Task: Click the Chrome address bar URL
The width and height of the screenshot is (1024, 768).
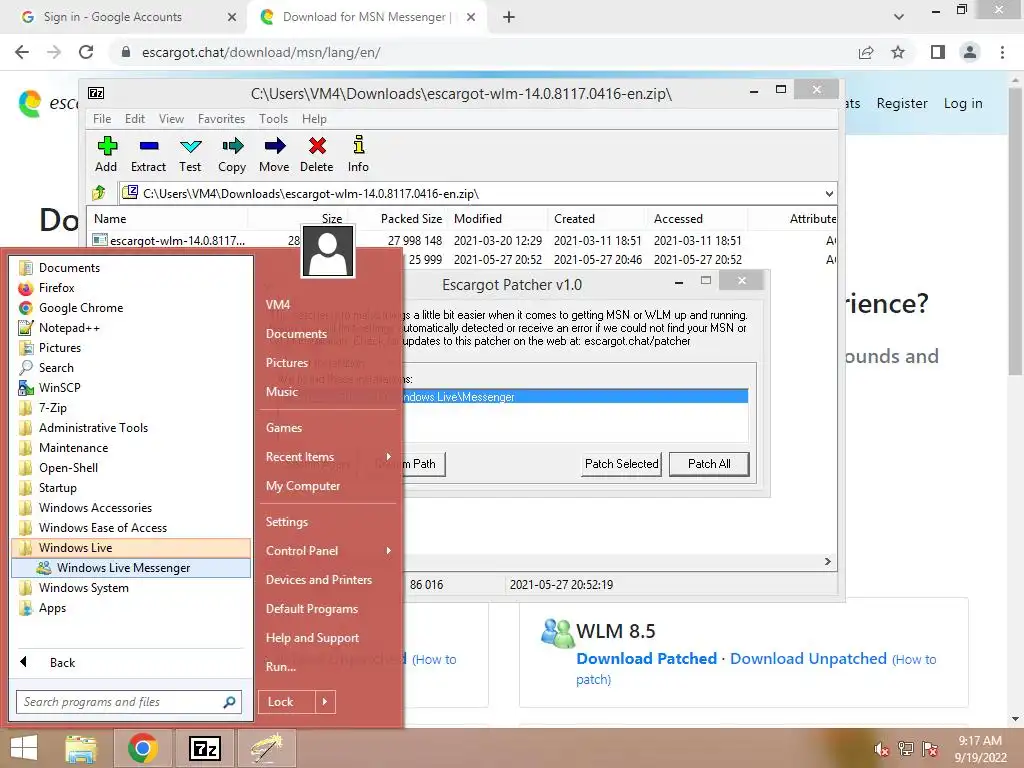Action: point(261,52)
